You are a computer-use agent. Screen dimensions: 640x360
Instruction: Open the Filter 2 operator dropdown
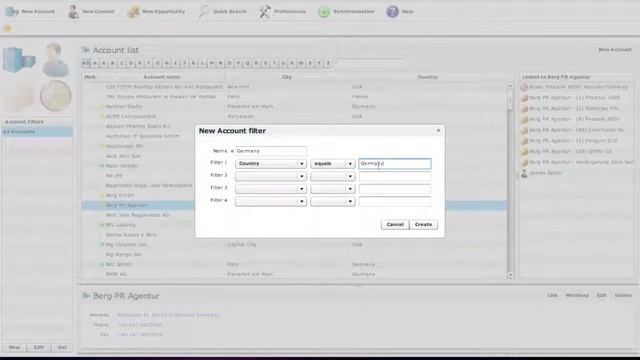333,176
